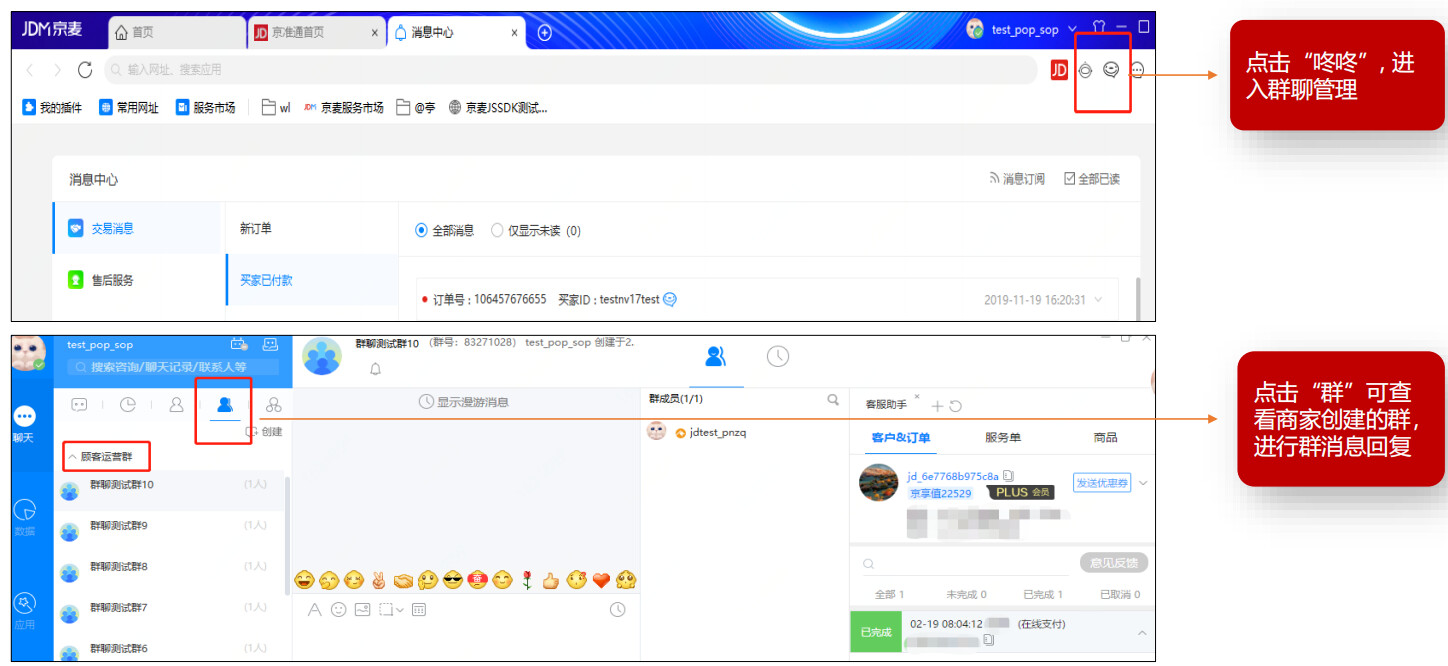The image size is (1448, 666).
Task: Open the 服务市场 bookmark
Action: (206, 107)
